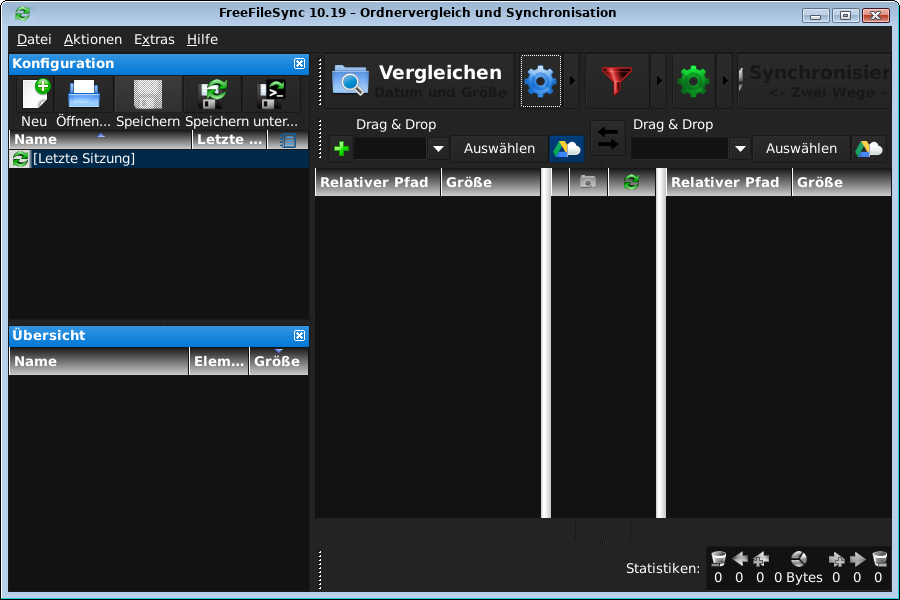Click left Auswählen folder button

[x=499, y=149]
